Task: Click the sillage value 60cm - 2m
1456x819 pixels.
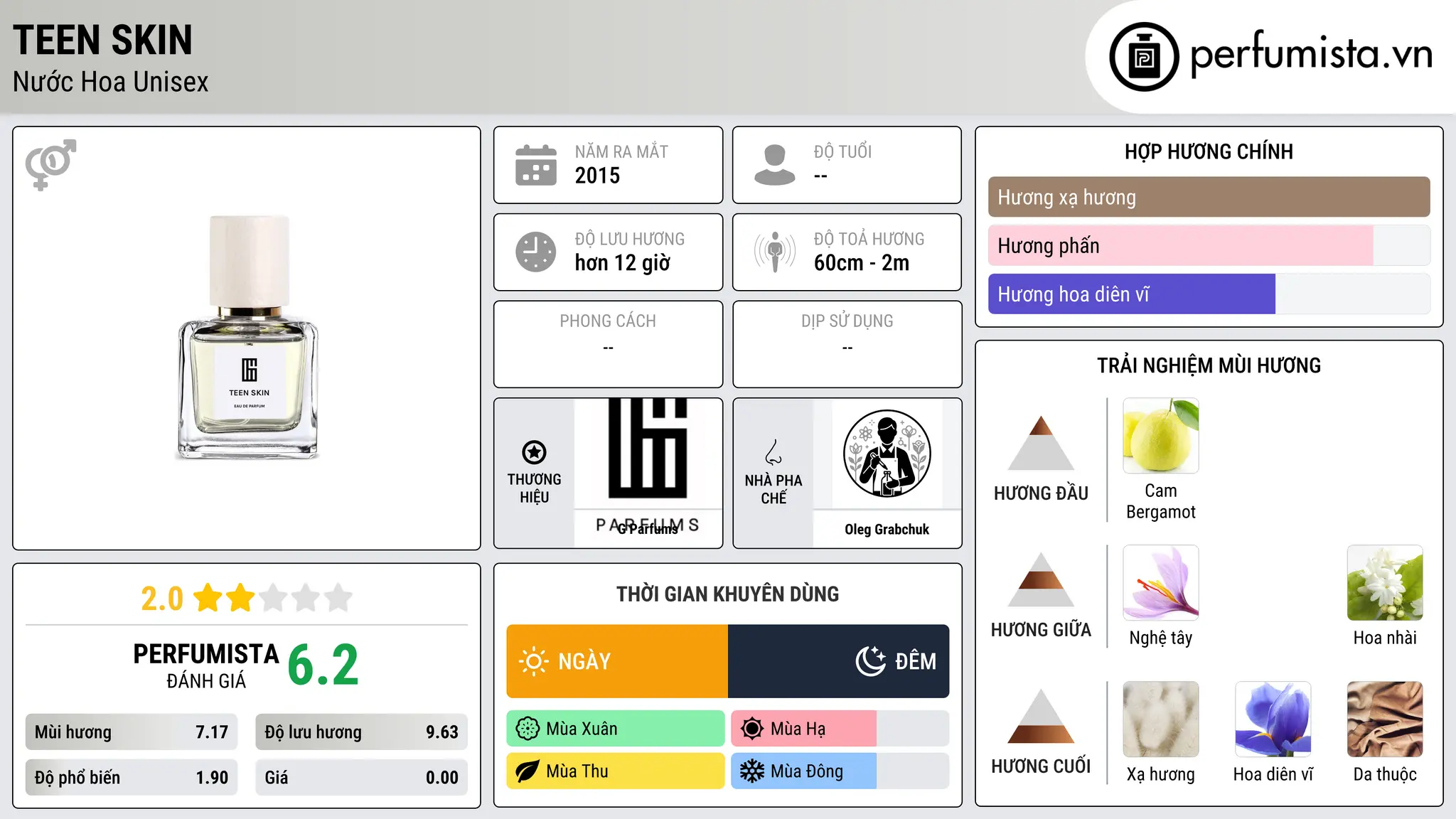Action: (862, 263)
